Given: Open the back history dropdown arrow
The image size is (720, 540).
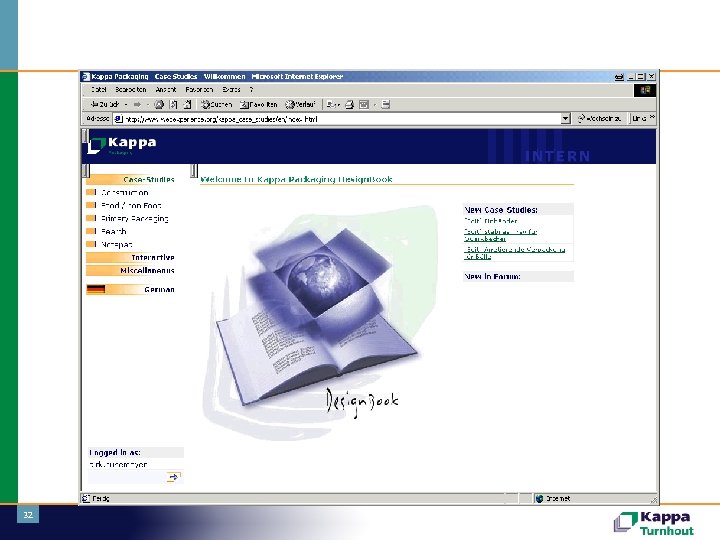Looking at the screenshot, I should click(x=126, y=105).
